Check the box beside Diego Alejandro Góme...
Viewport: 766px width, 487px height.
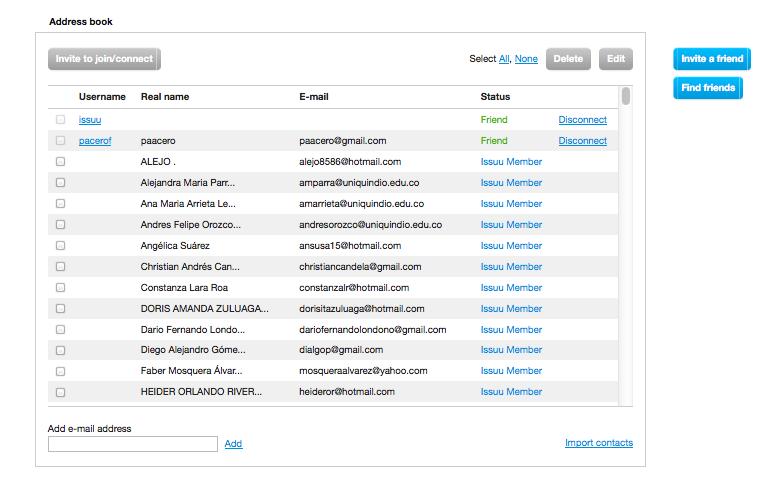pos(61,350)
